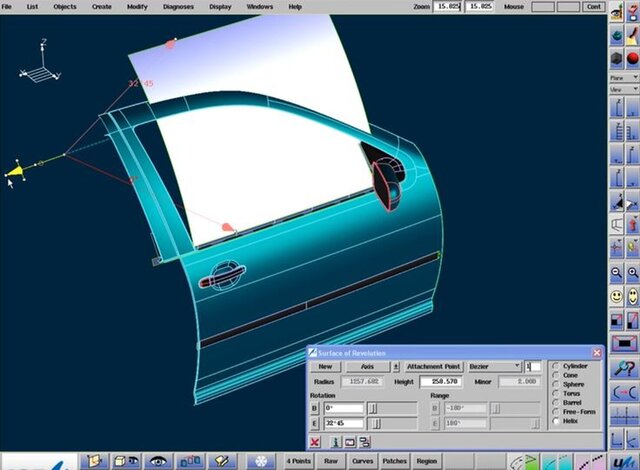Click the round smiley face icon
Image resolution: width=640 pixels, height=470 pixels.
(616, 297)
